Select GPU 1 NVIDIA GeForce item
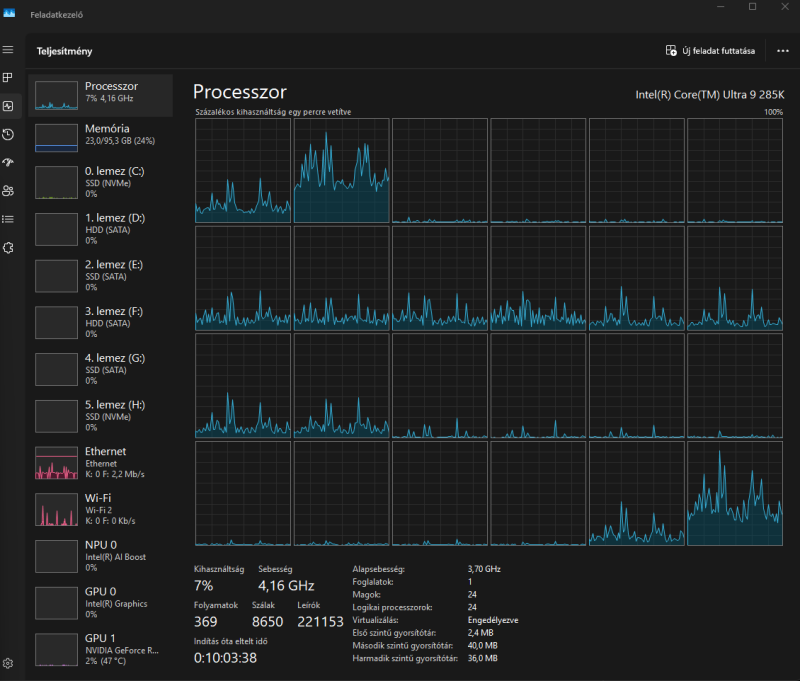The height and width of the screenshot is (681, 800). 101,649
